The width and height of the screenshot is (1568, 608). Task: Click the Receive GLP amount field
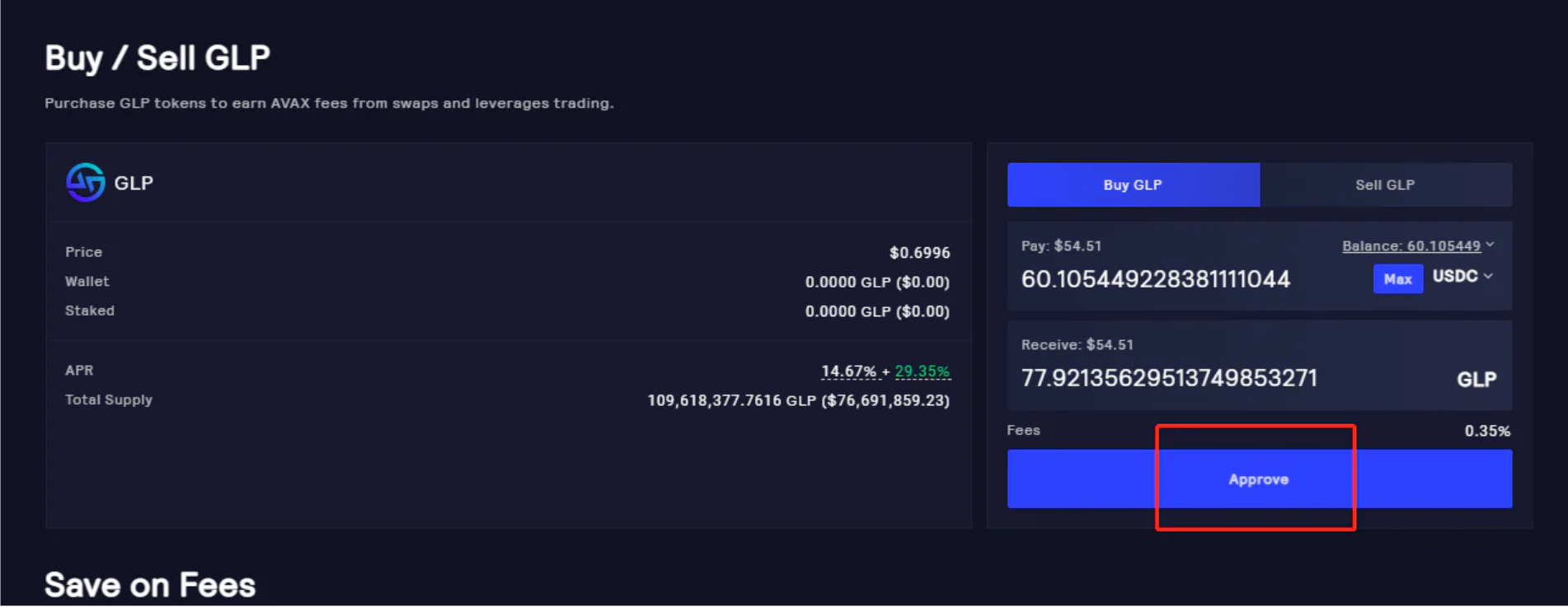click(1154, 378)
